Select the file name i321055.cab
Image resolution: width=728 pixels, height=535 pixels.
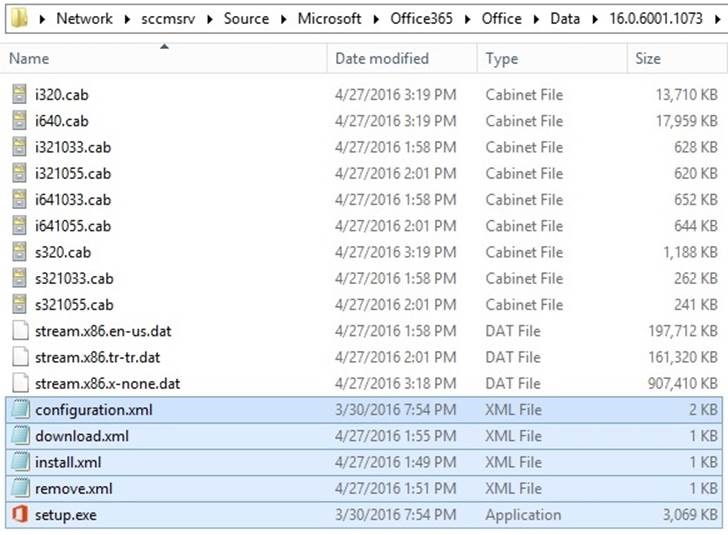coord(73,174)
